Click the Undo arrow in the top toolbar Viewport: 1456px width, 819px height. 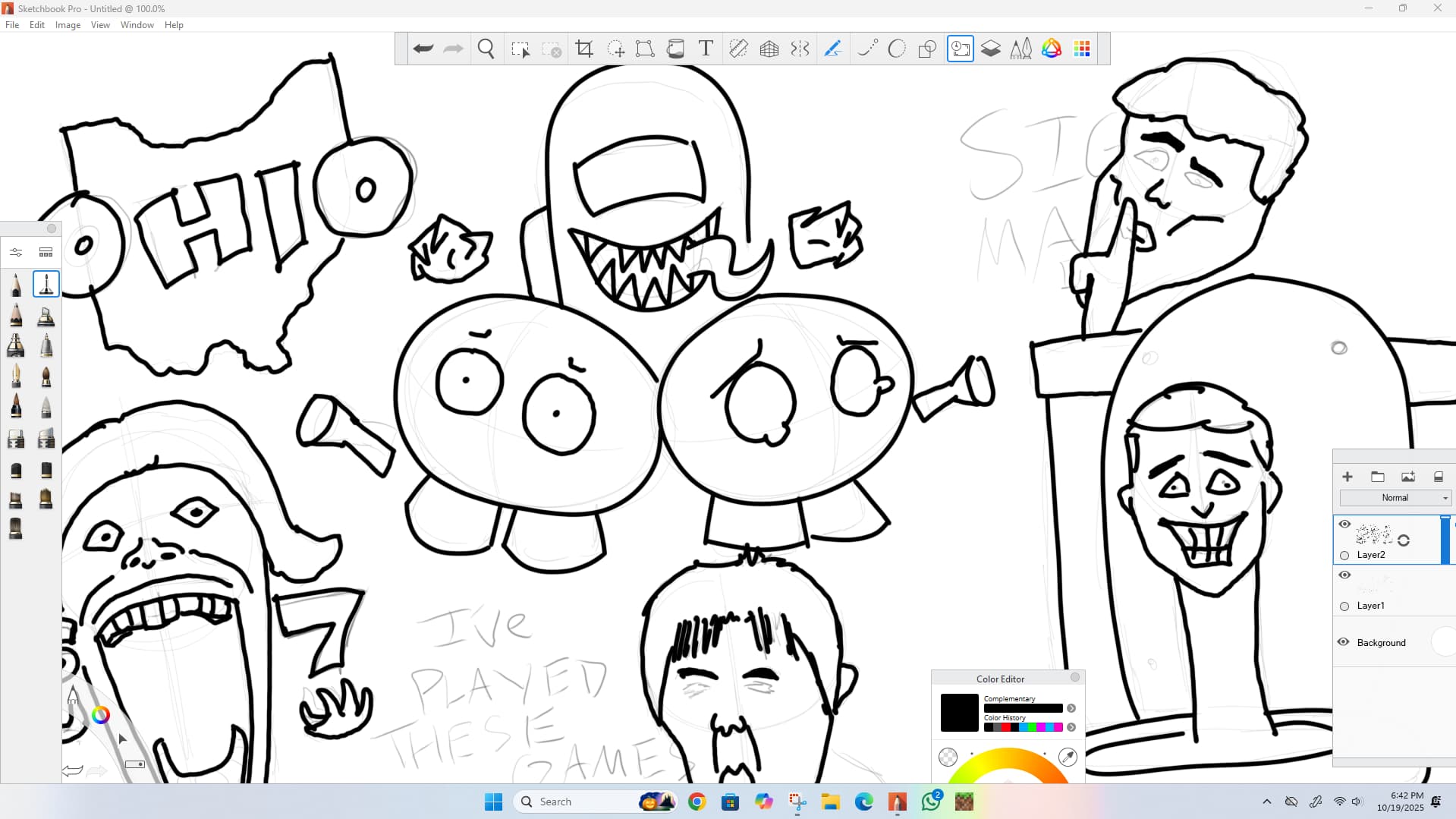(423, 49)
